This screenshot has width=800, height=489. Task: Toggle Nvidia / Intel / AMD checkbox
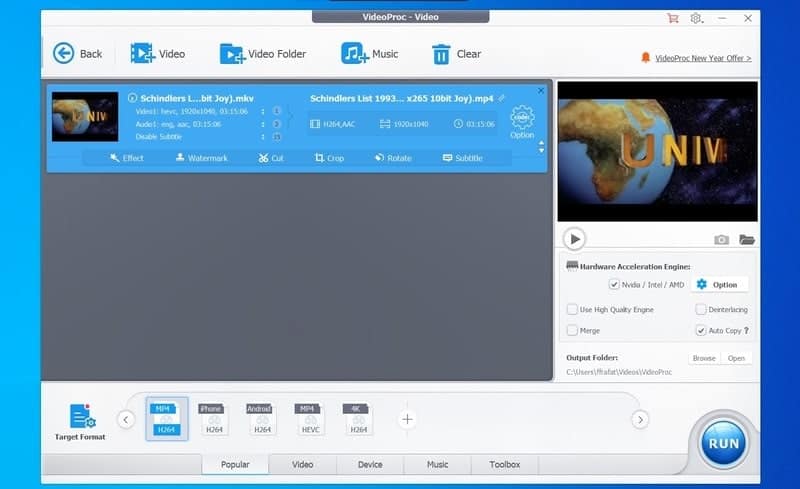614,284
